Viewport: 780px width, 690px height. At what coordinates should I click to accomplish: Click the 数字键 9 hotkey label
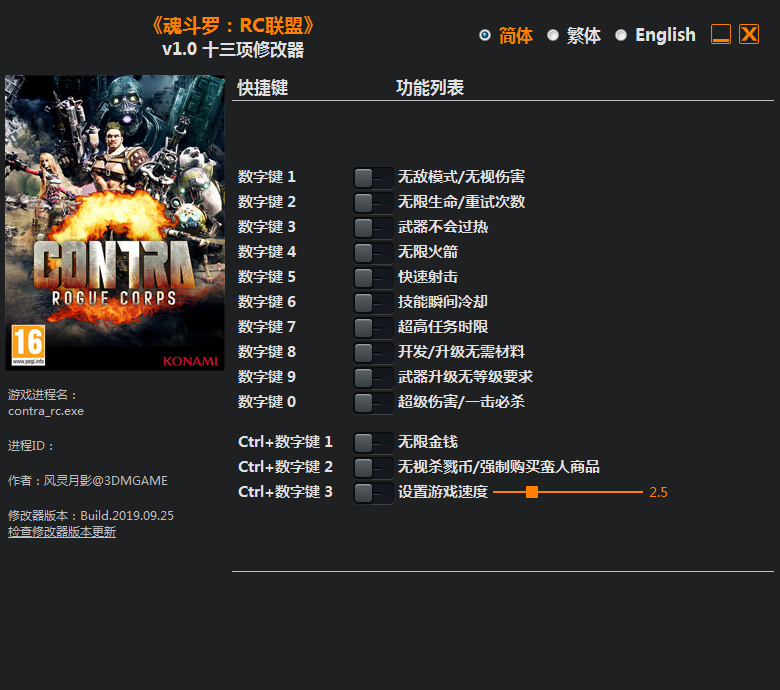[x=267, y=377]
